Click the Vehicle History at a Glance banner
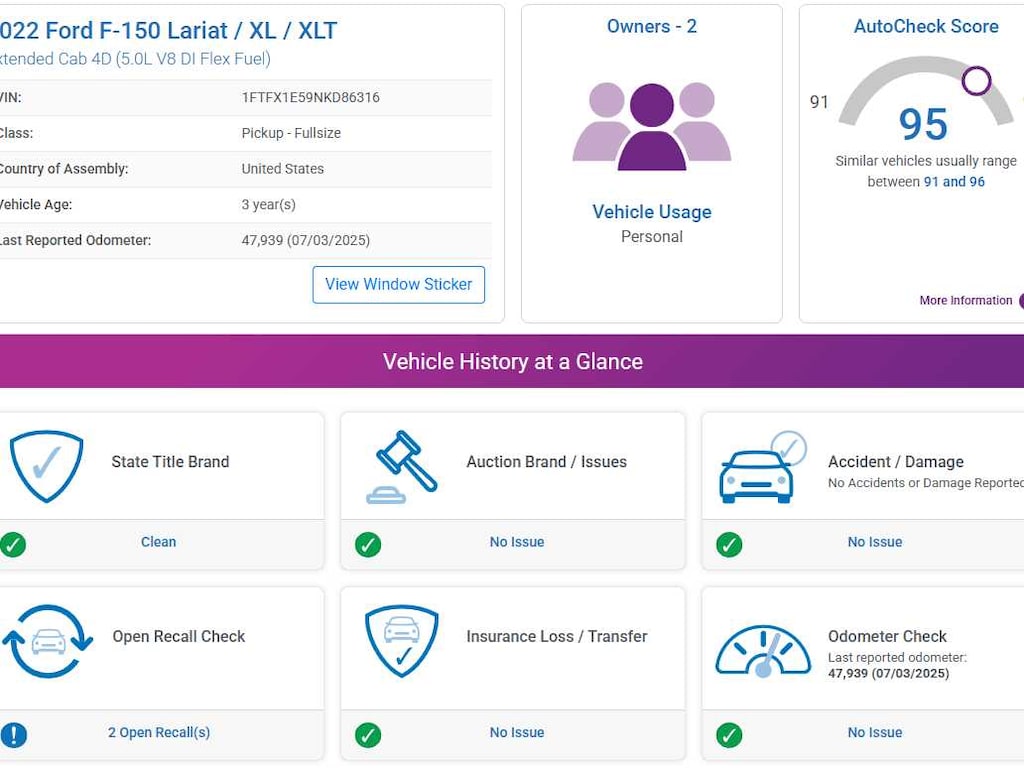The height and width of the screenshot is (768, 1024). tap(512, 361)
